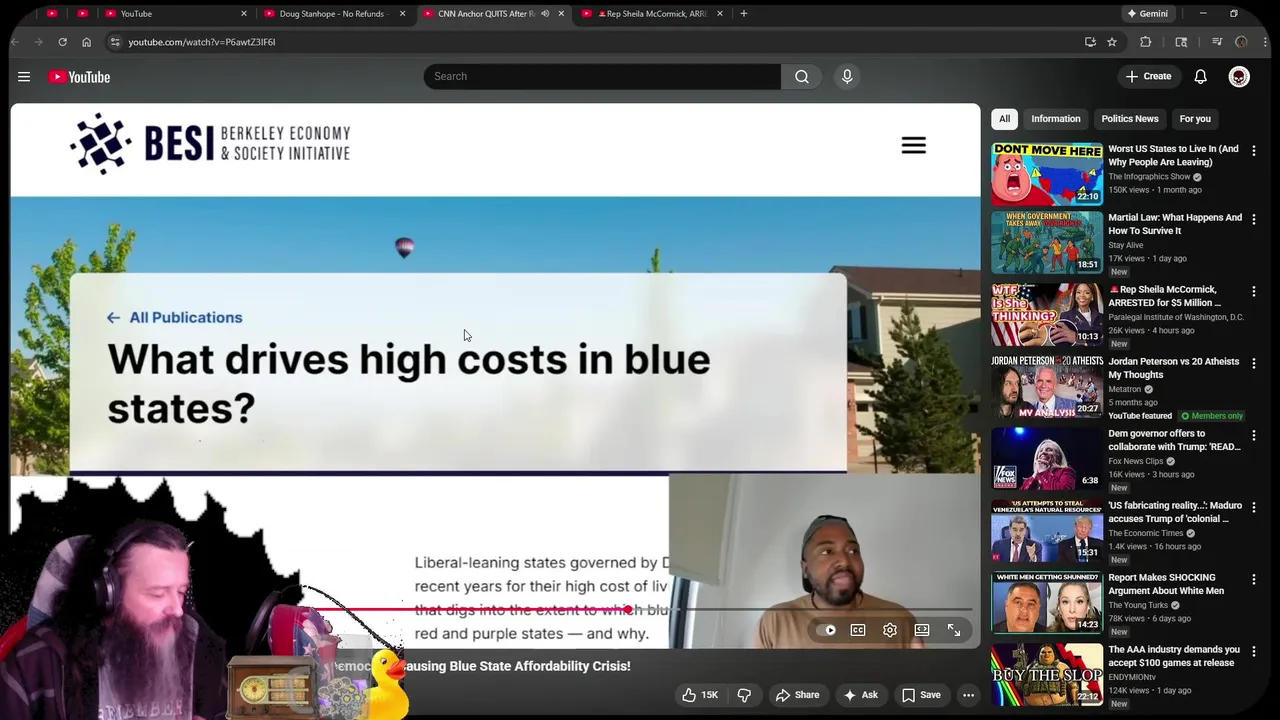
Task: Switch player to theater mode
Action: pyautogui.click(x=922, y=630)
